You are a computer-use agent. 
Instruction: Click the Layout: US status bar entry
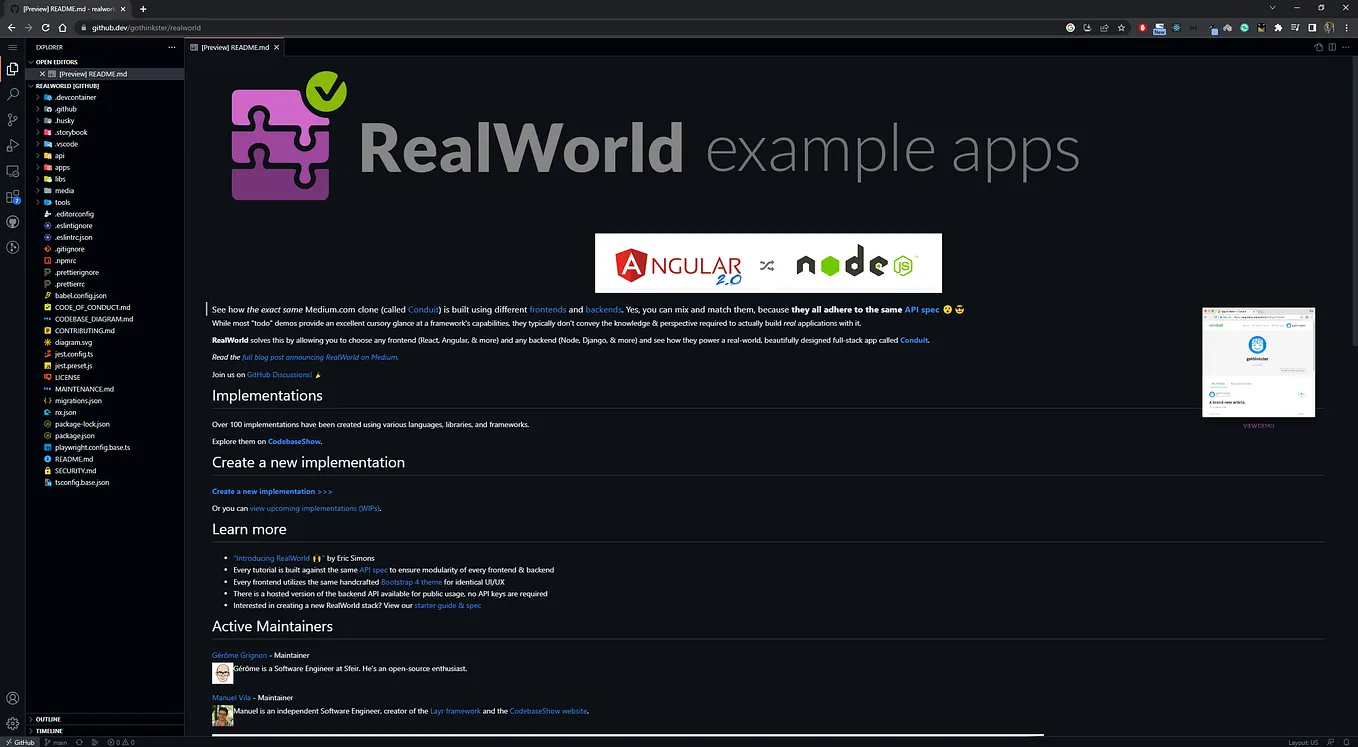pos(1302,742)
